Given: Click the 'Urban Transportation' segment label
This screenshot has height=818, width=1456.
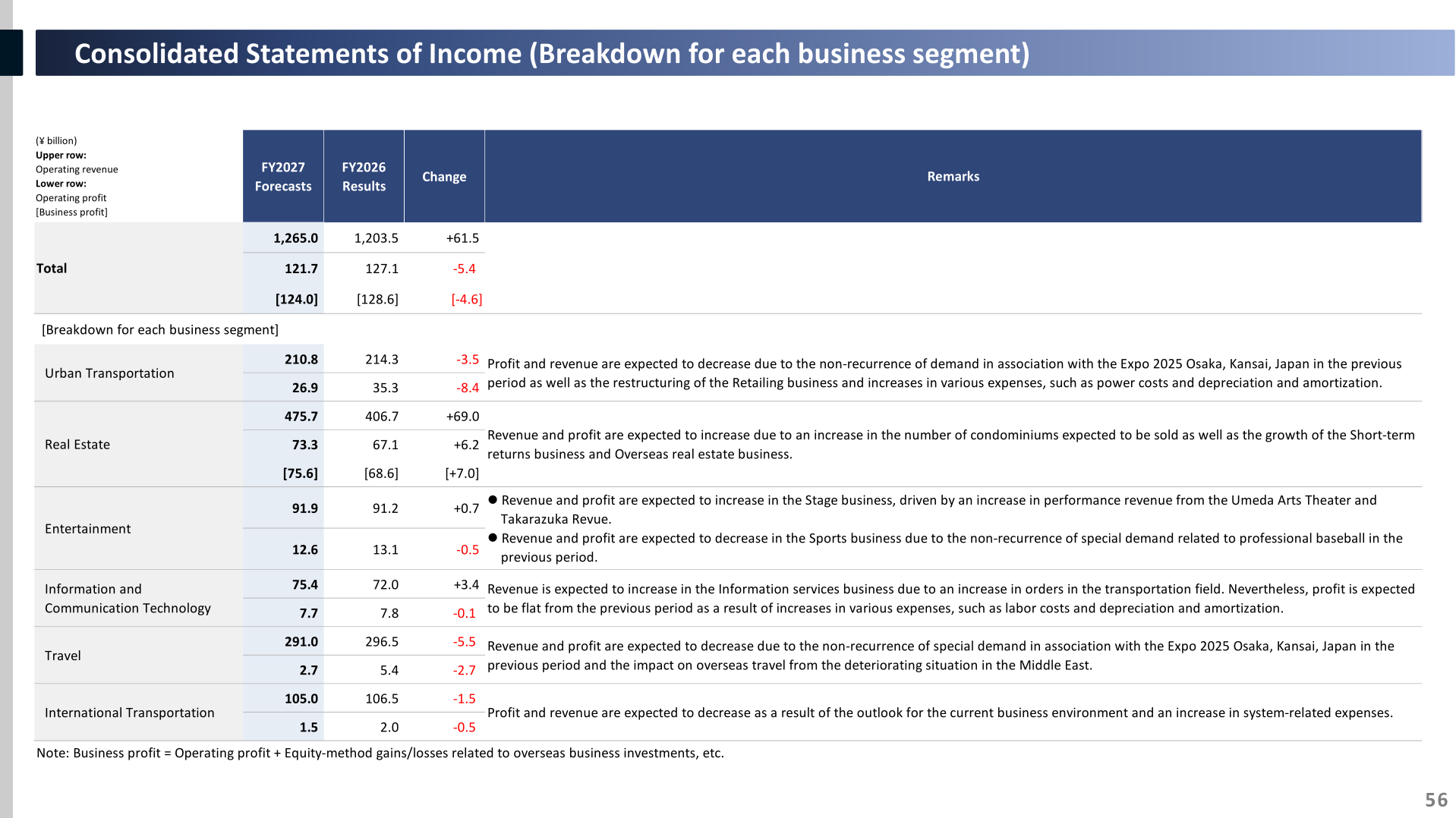Looking at the screenshot, I should [x=109, y=373].
